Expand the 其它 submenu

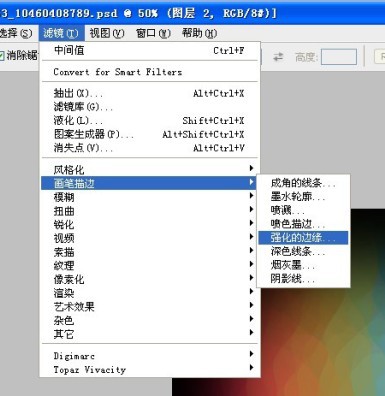(x=149, y=334)
